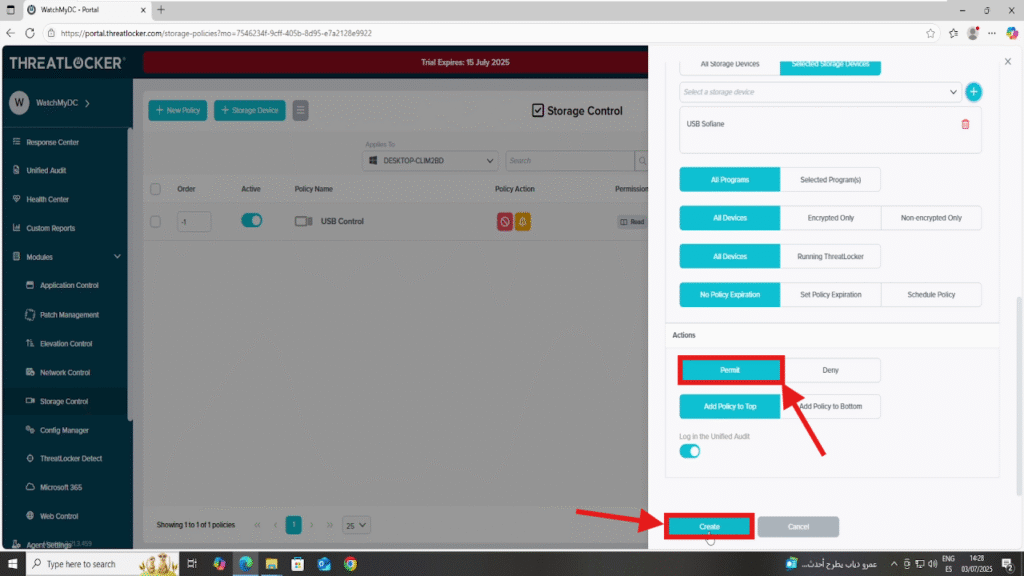The image size is (1024, 576).
Task: Switch to Selected Storage Devices tab
Action: tap(830, 65)
